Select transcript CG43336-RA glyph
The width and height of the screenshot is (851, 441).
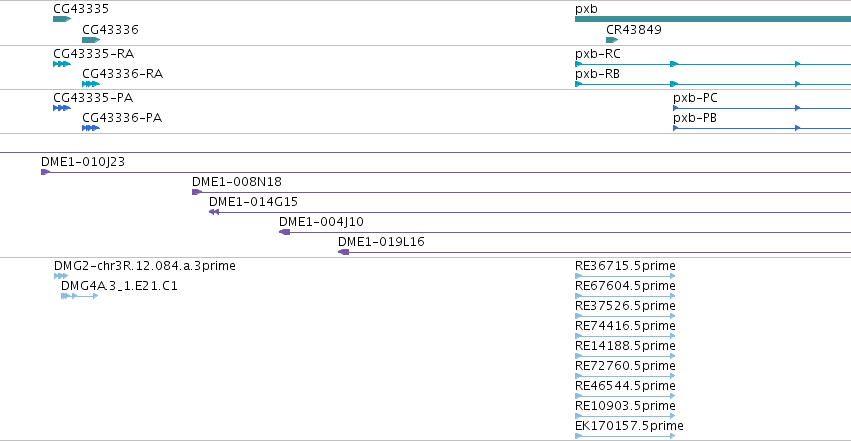(91, 84)
